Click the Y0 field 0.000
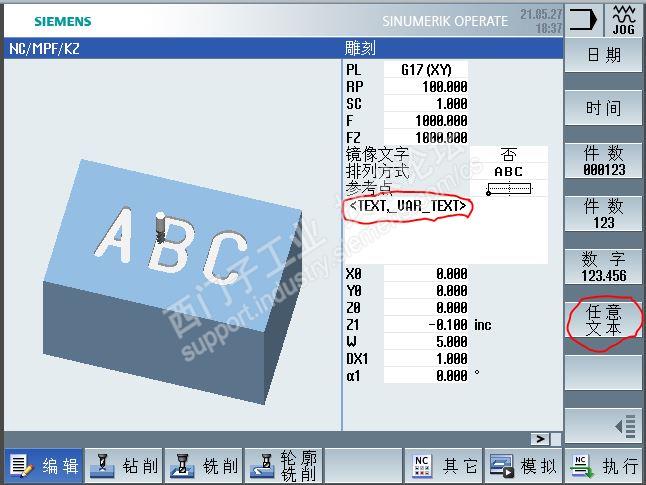 click(x=426, y=291)
